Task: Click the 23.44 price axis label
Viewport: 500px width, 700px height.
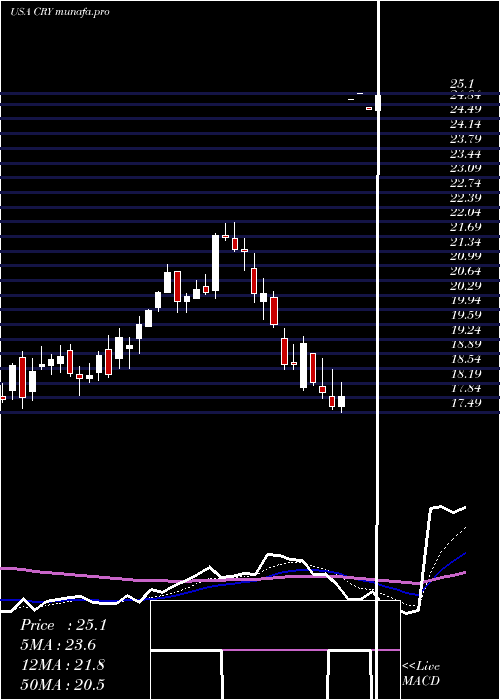Action: coord(466,154)
